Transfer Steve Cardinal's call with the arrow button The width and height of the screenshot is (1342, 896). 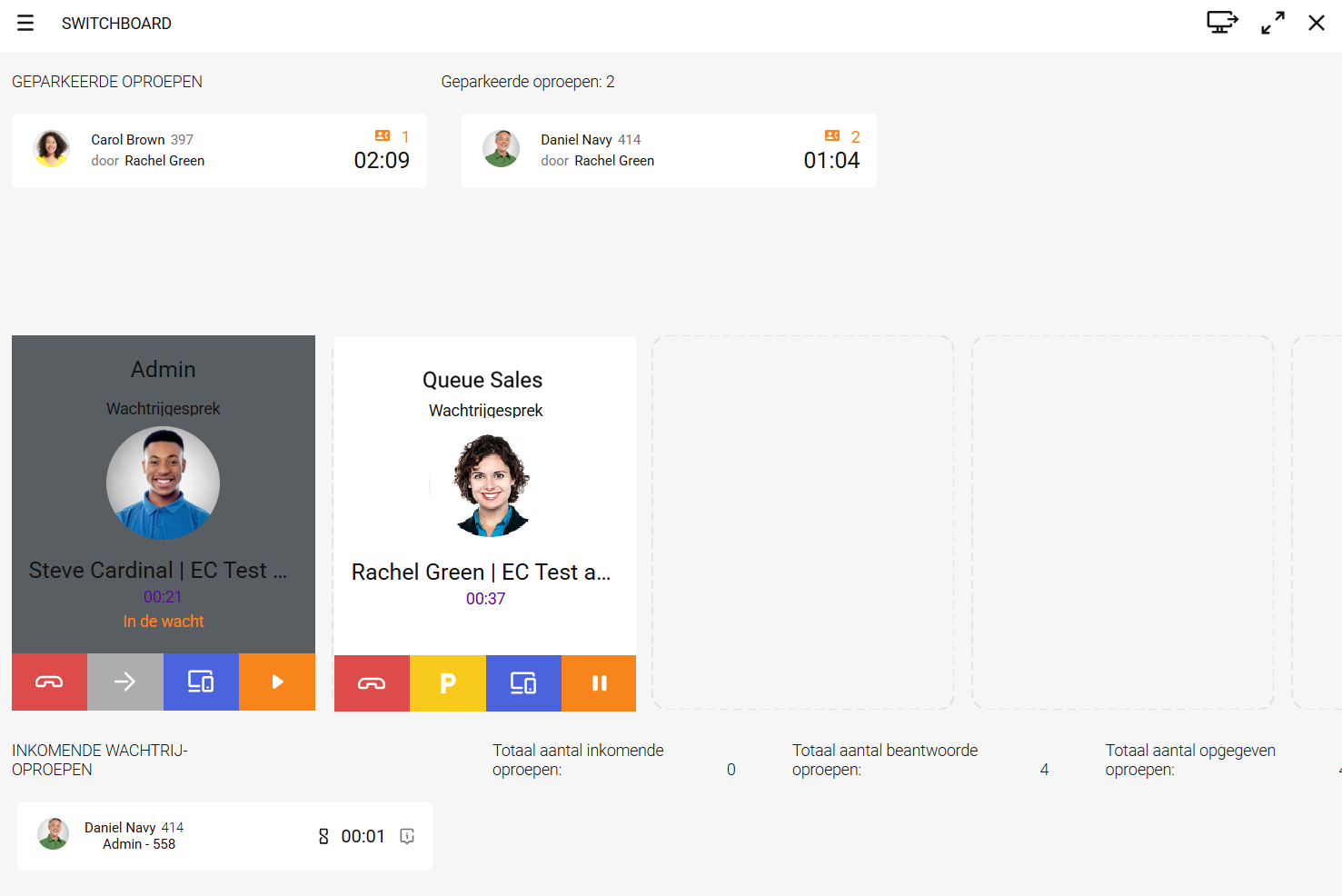pyautogui.click(x=125, y=682)
